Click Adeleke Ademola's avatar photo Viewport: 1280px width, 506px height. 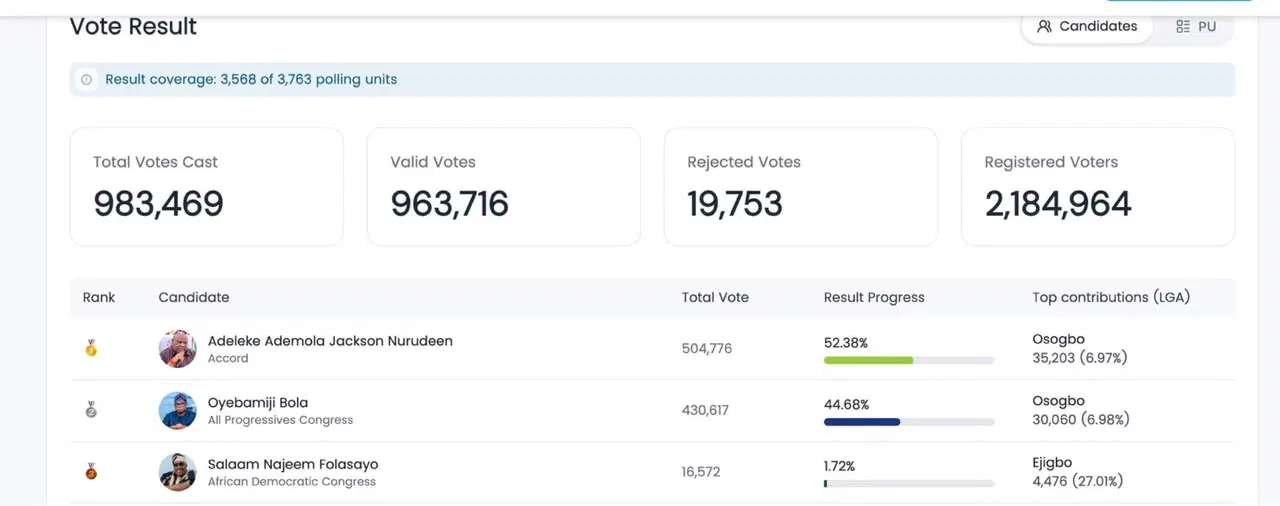coord(178,349)
